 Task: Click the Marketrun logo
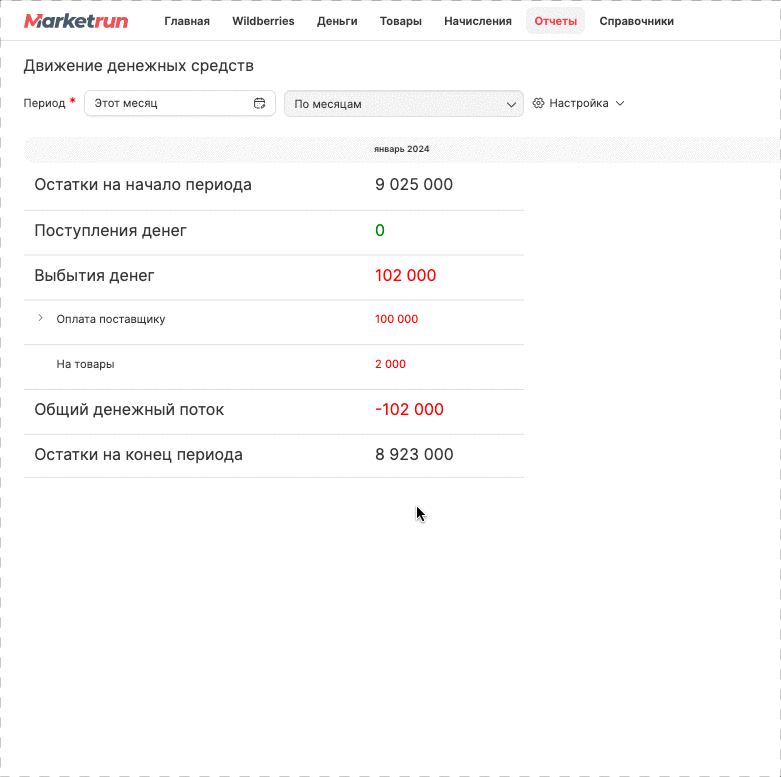click(x=76, y=21)
